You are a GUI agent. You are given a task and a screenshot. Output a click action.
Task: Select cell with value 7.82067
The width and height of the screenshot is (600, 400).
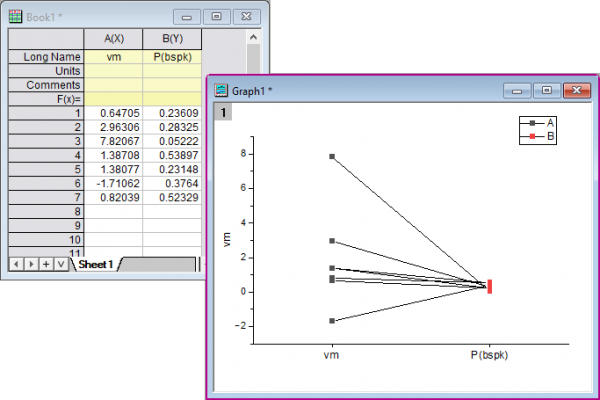tap(113, 141)
